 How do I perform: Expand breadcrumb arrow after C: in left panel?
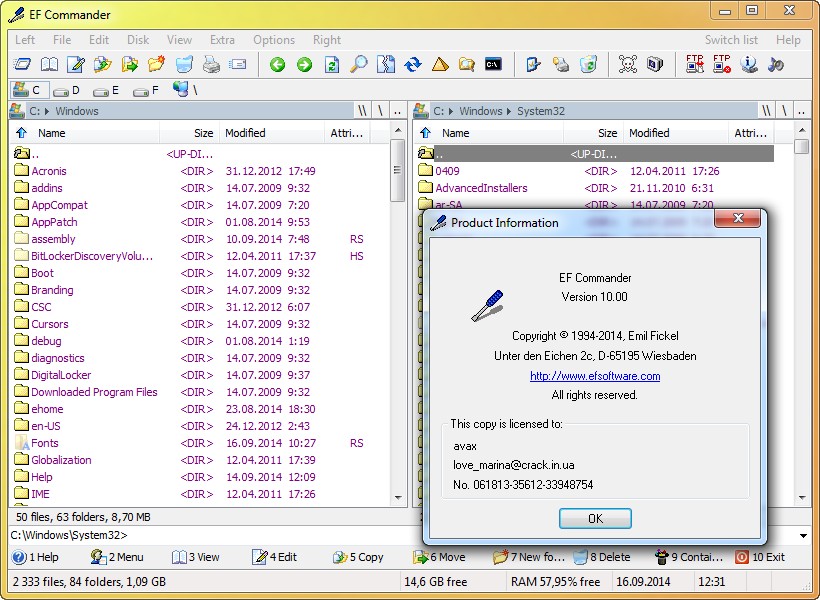click(x=47, y=111)
